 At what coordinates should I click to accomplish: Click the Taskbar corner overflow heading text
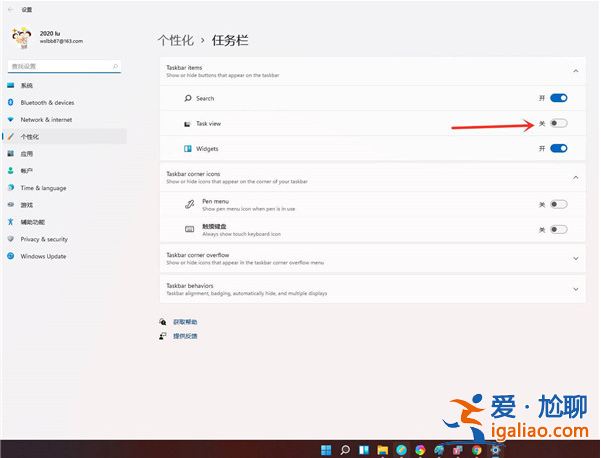[x=198, y=255]
